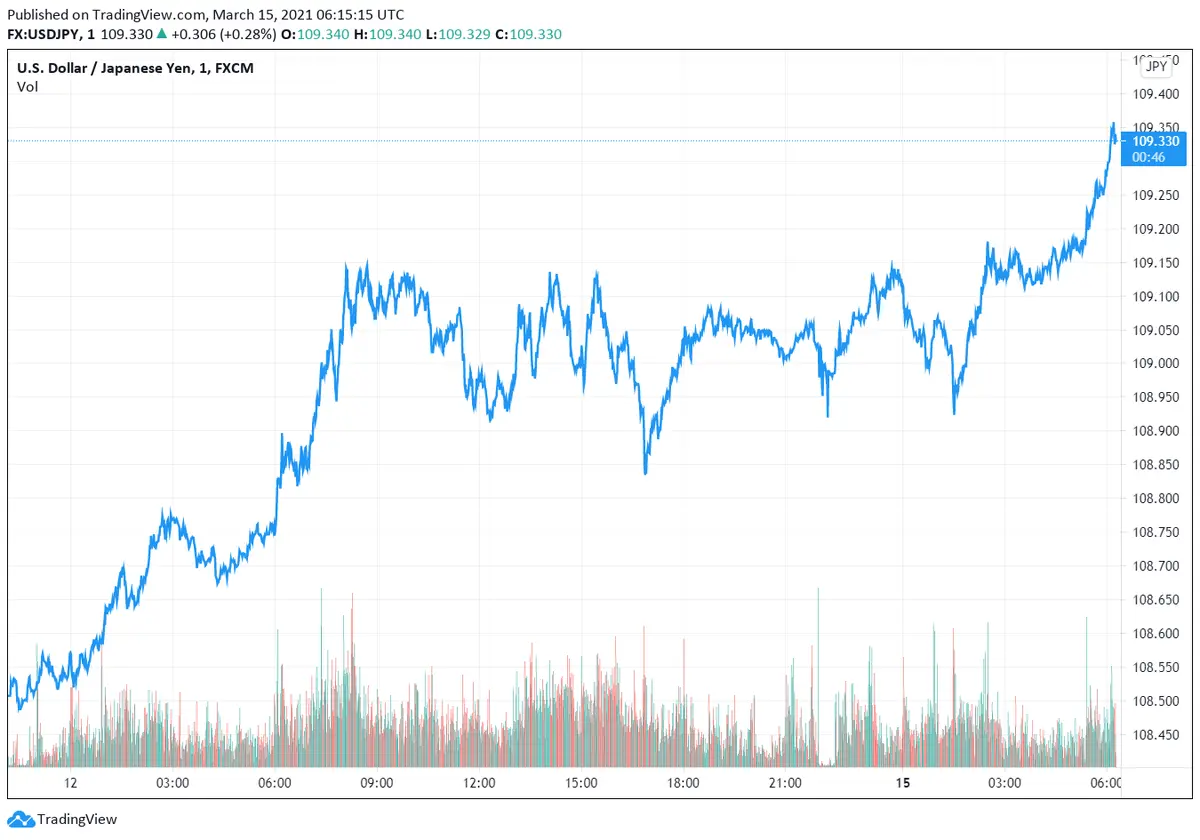The height and width of the screenshot is (840, 1200).
Task: Select the blue 109.330 current price label
Action: tap(1155, 141)
